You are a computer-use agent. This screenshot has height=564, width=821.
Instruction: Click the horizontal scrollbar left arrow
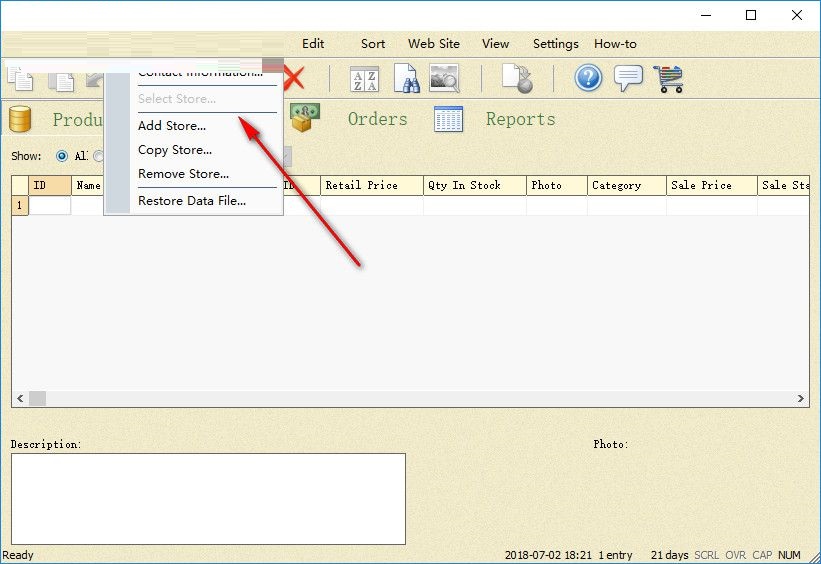pyautogui.click(x=20, y=399)
